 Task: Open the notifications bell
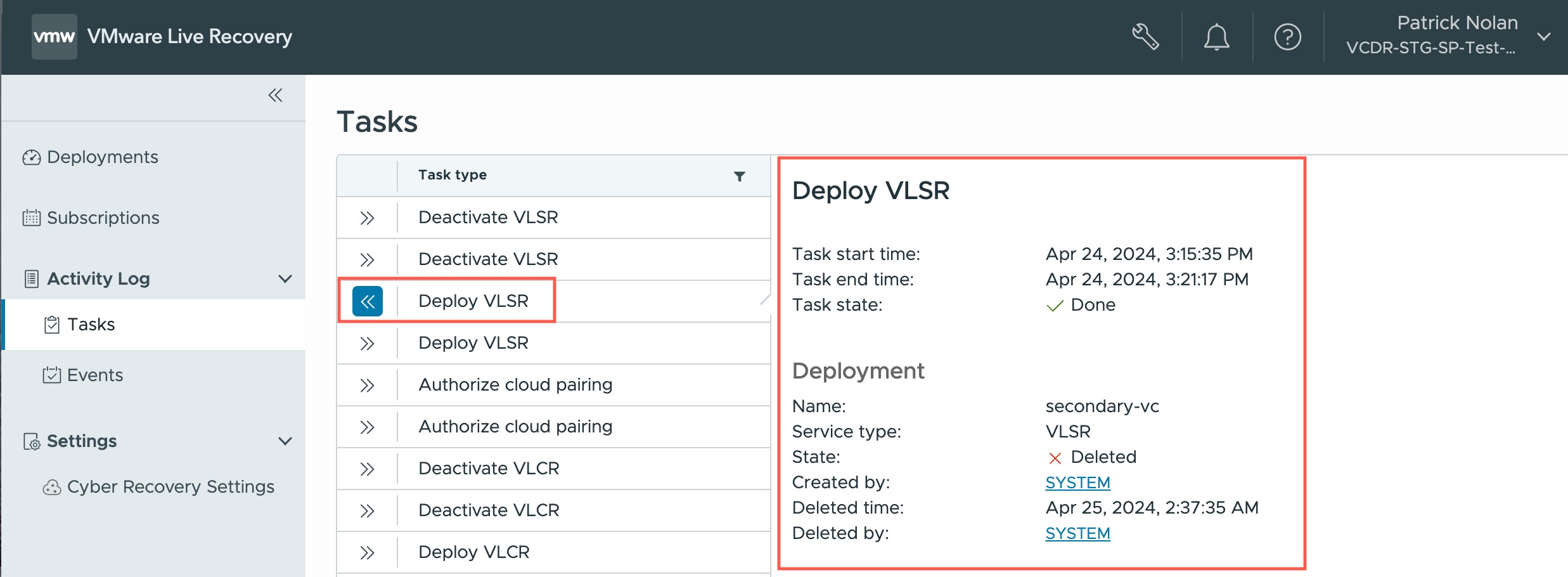coord(1216,37)
